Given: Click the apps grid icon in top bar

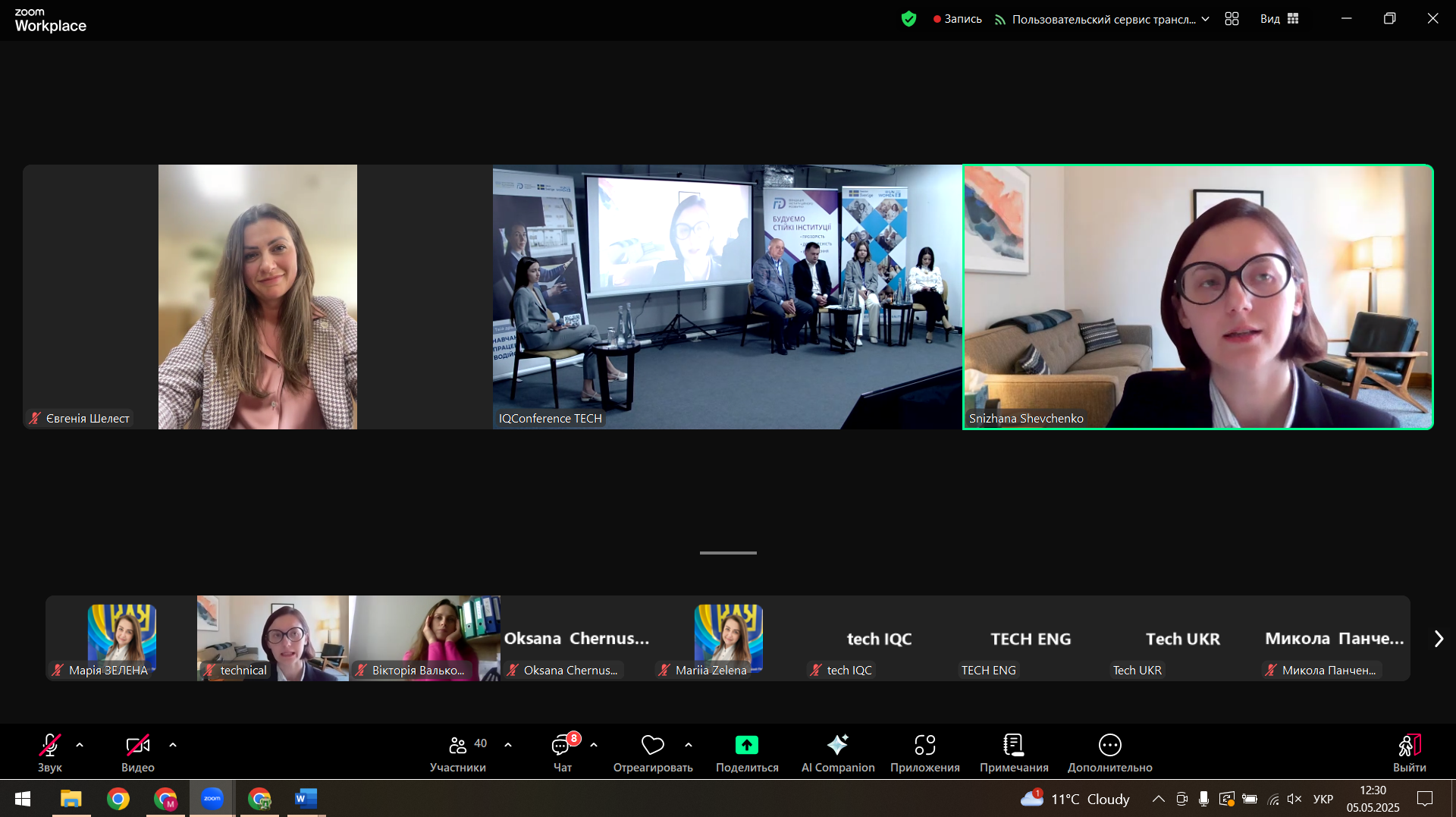Looking at the screenshot, I should point(1232,19).
